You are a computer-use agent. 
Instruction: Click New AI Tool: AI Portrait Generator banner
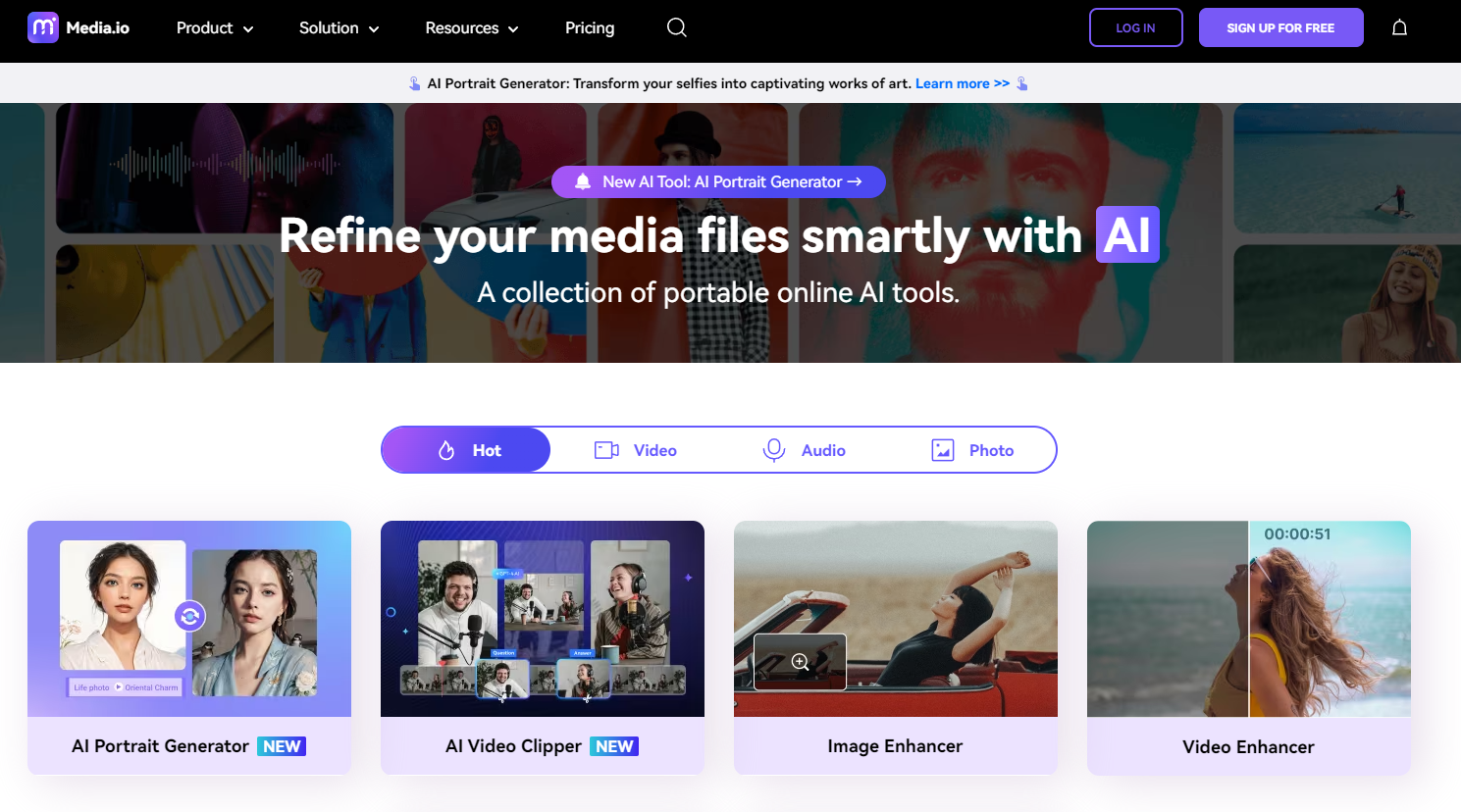(718, 181)
